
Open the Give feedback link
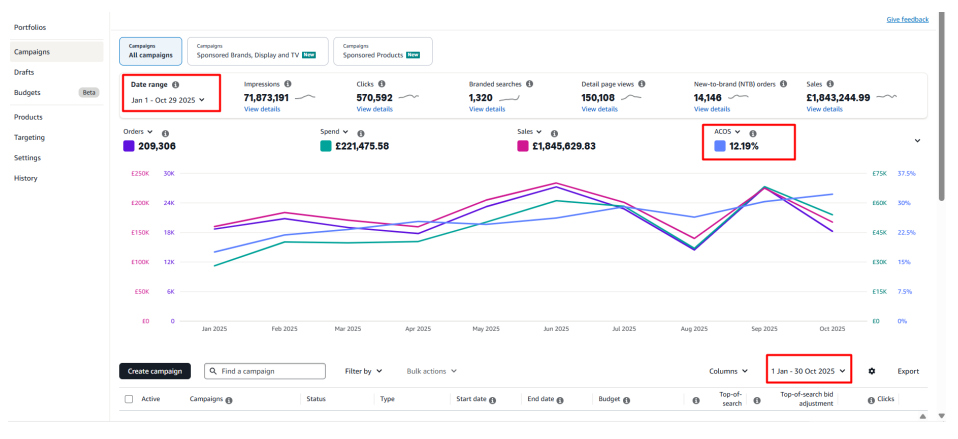pos(907,20)
